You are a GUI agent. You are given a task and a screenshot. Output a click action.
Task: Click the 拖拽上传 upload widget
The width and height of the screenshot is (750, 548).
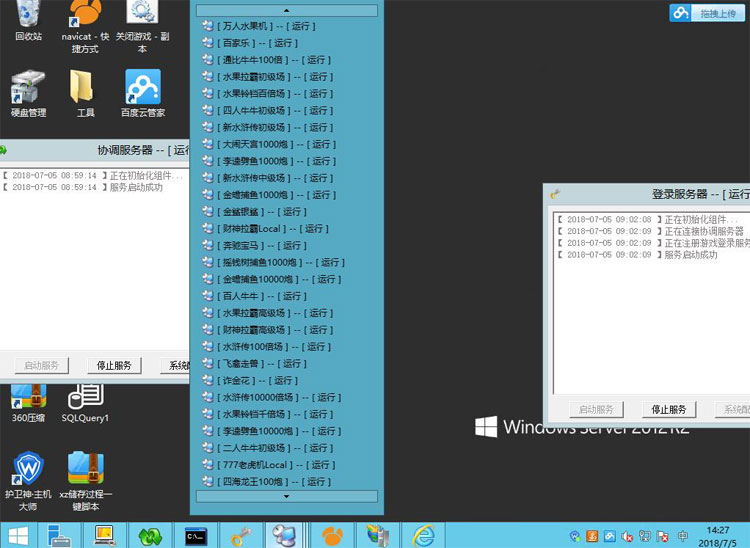point(706,13)
